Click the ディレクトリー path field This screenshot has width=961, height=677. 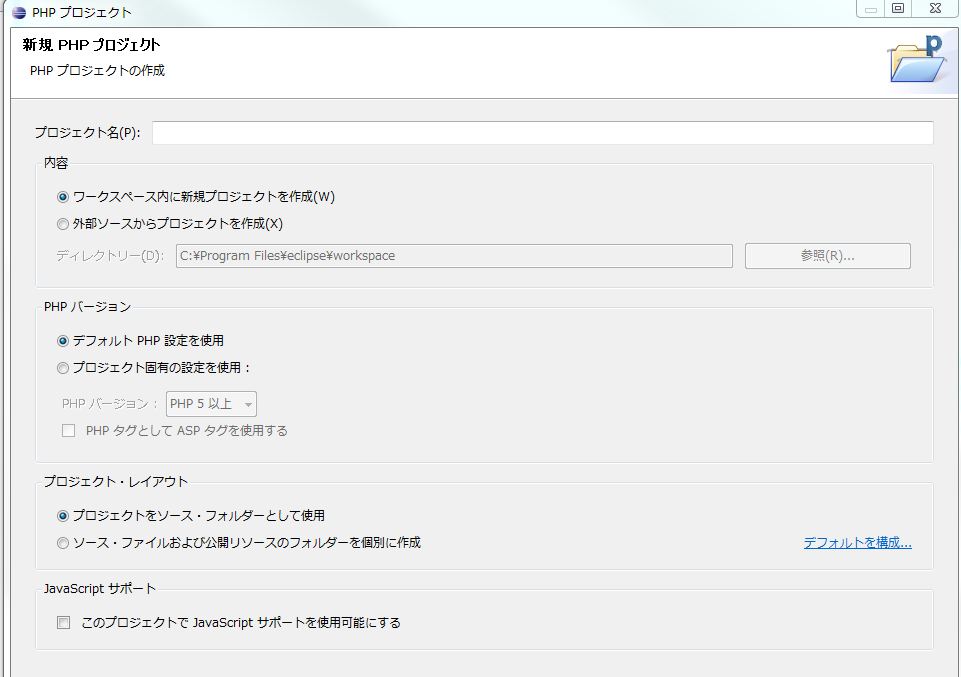coord(454,256)
